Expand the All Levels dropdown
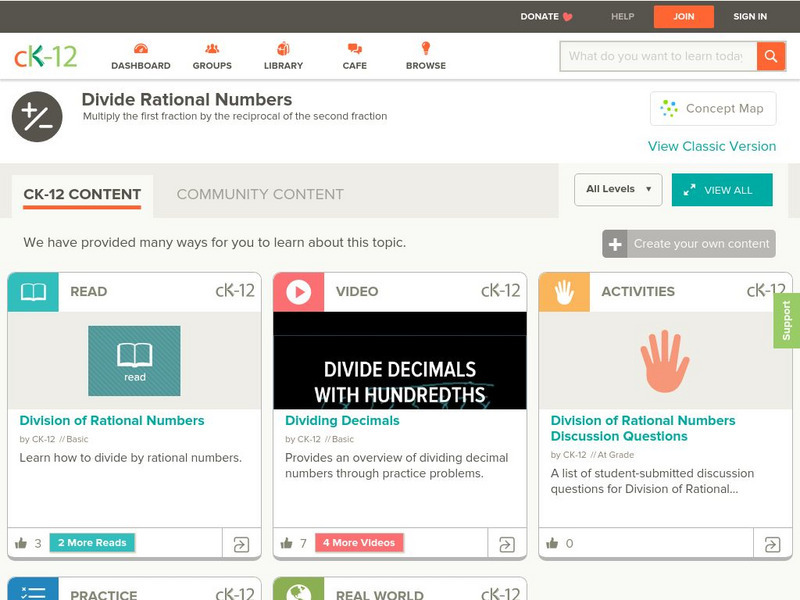Screen dimensions: 800x600 (618, 189)
